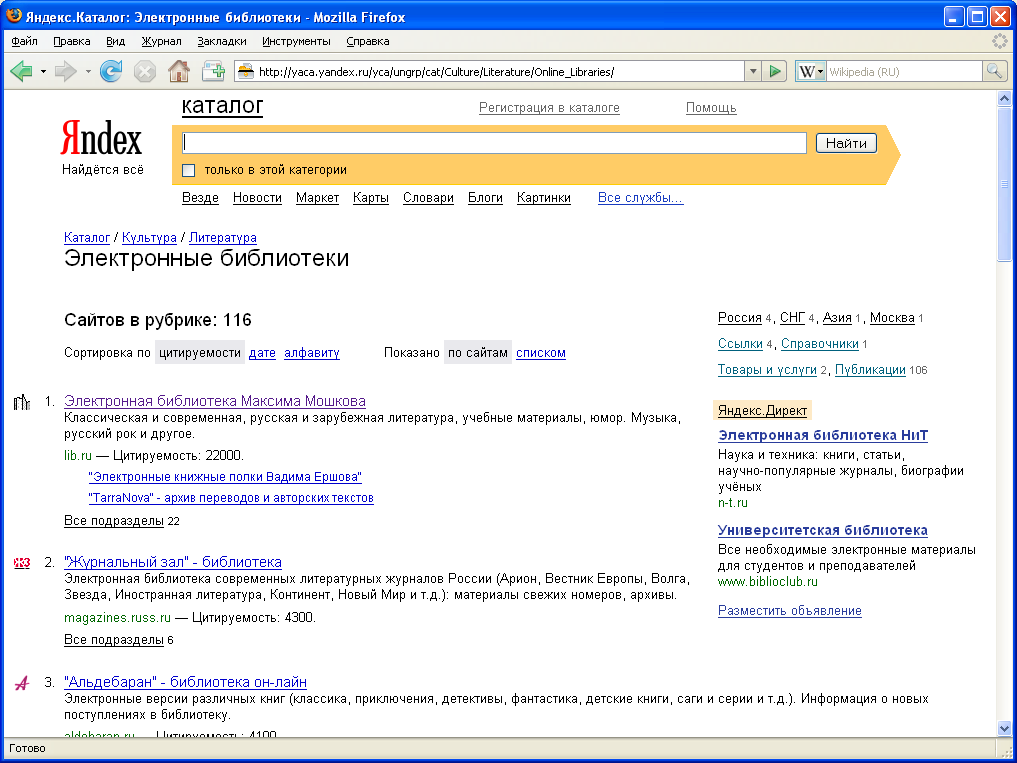
Task: Click the Альдебаран pink A favicon
Action: [x=21, y=683]
